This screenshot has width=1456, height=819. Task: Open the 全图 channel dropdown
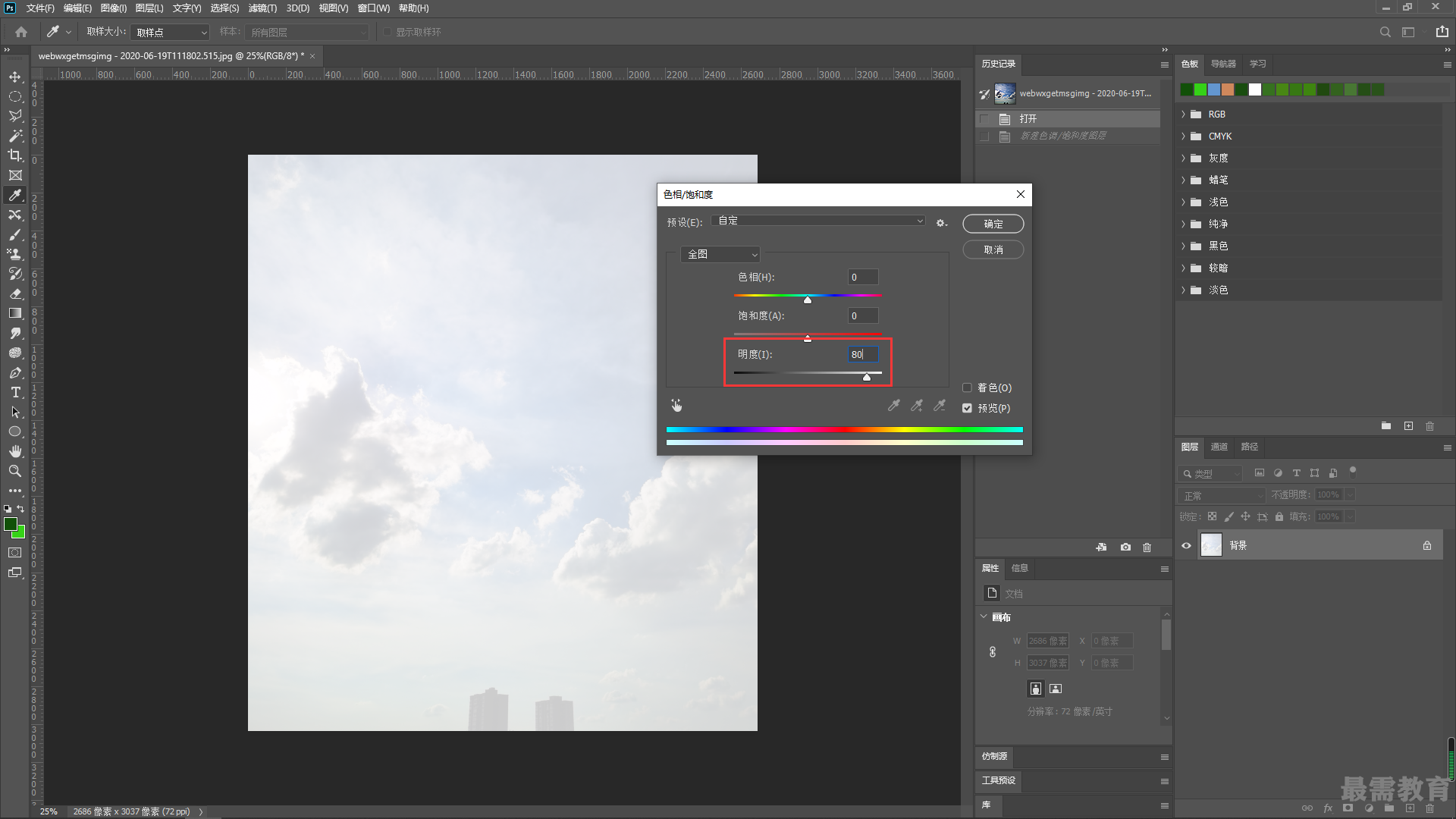pyautogui.click(x=720, y=254)
